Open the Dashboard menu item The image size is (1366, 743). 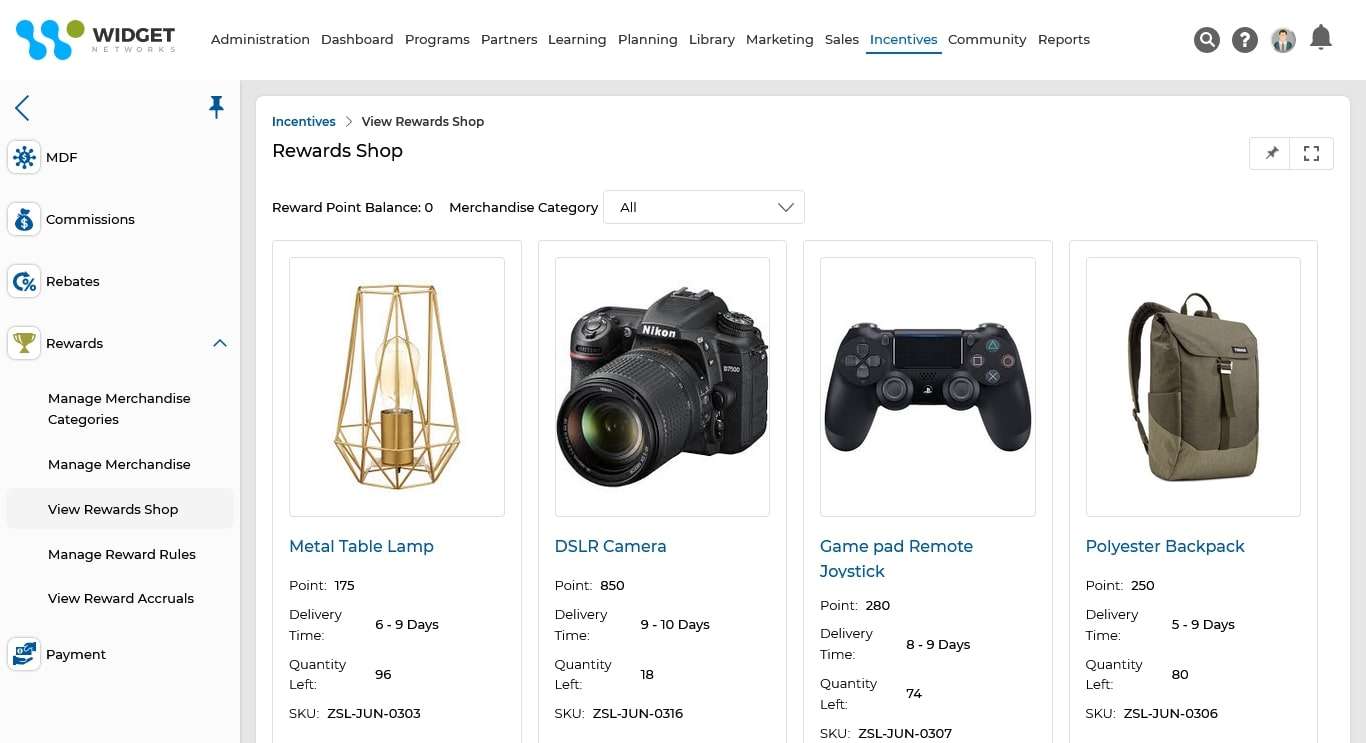pos(357,39)
